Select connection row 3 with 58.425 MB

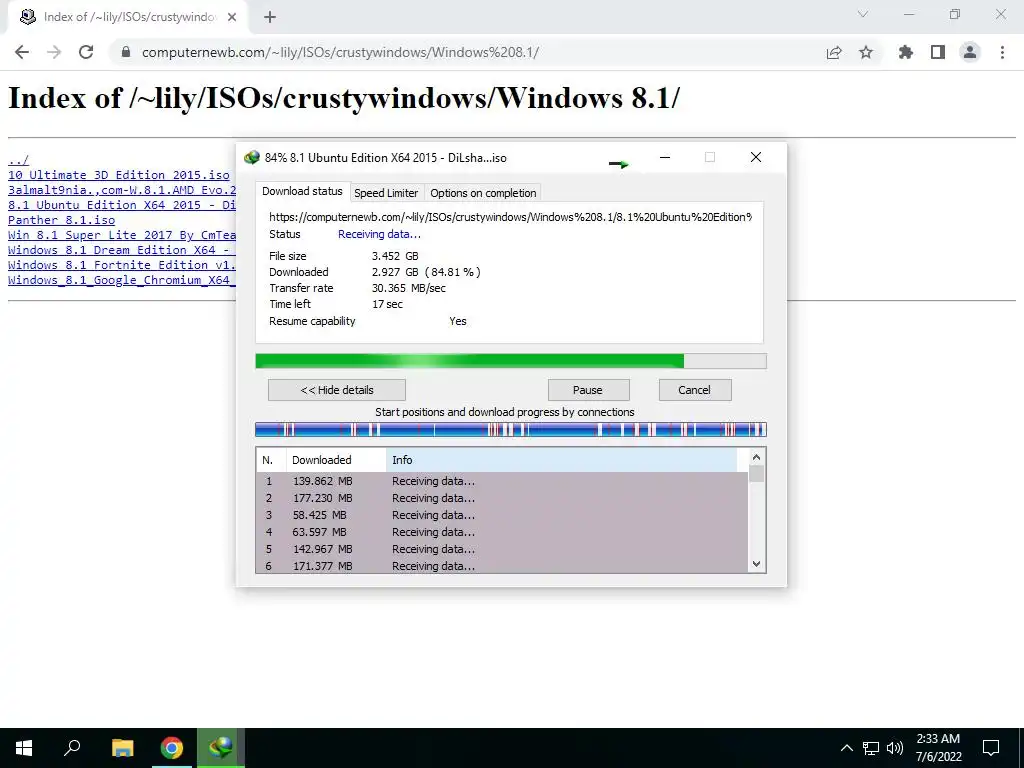[502, 515]
